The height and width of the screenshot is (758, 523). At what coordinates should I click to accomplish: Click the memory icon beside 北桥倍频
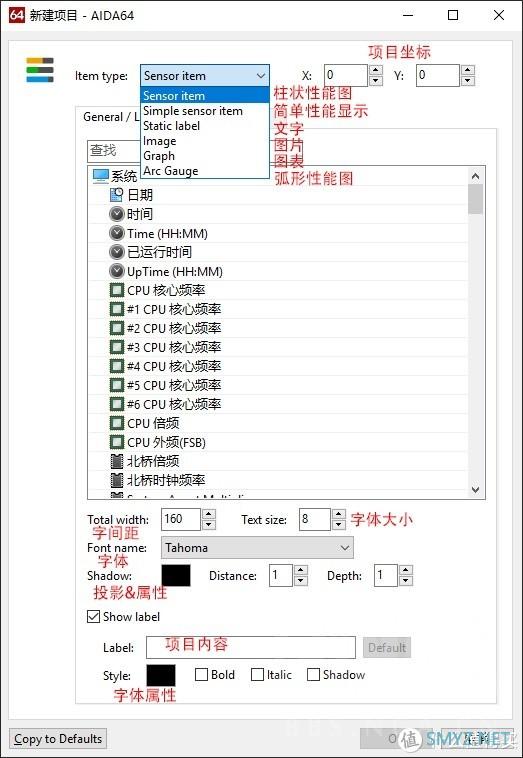116,461
